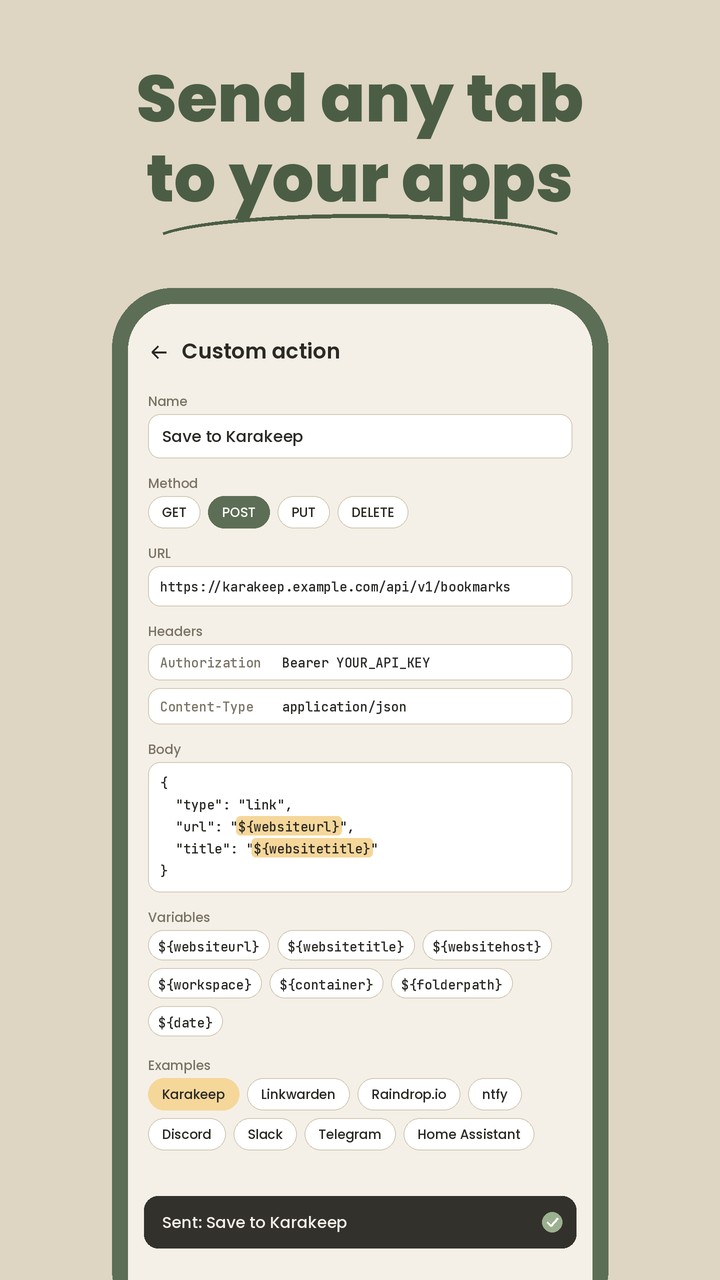Select the GET method
The height and width of the screenshot is (1280, 720).
tap(174, 512)
